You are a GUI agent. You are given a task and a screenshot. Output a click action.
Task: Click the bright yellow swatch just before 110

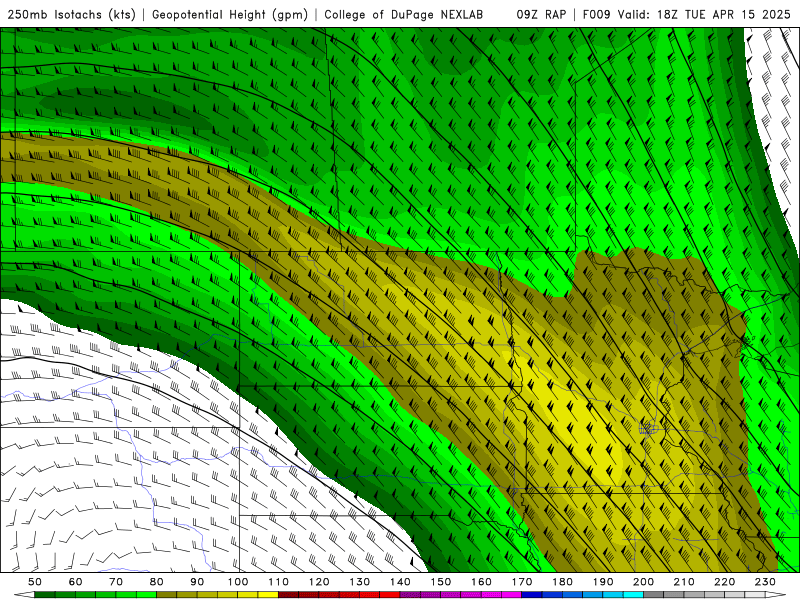(268, 595)
